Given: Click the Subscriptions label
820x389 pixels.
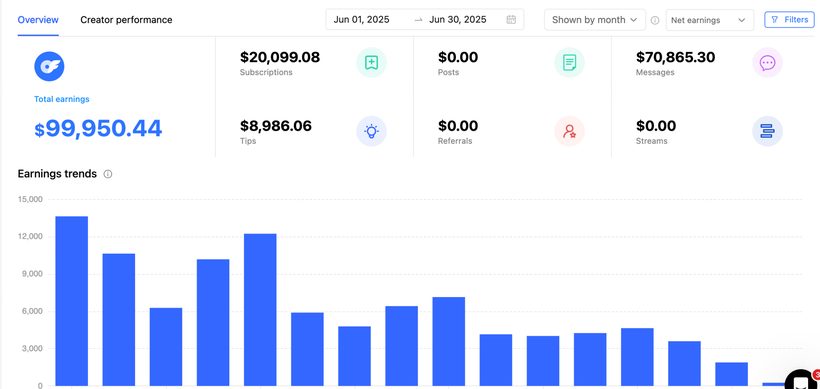Looking at the screenshot, I should tap(266, 72).
